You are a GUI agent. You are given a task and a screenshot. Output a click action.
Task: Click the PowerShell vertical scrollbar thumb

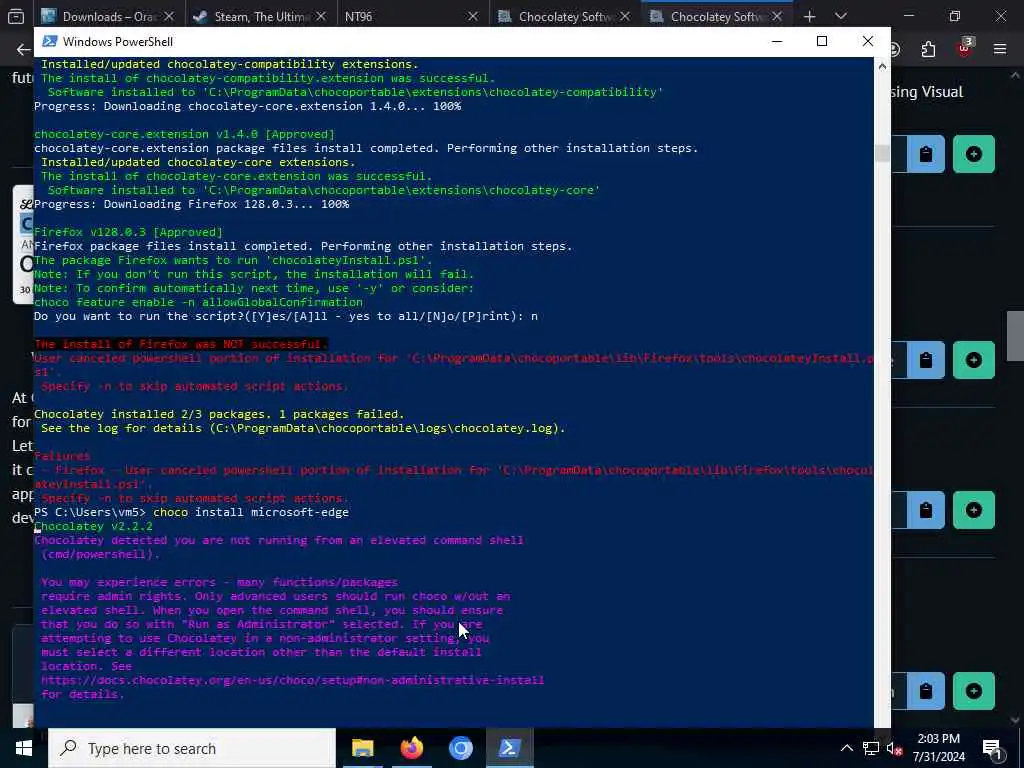882,153
